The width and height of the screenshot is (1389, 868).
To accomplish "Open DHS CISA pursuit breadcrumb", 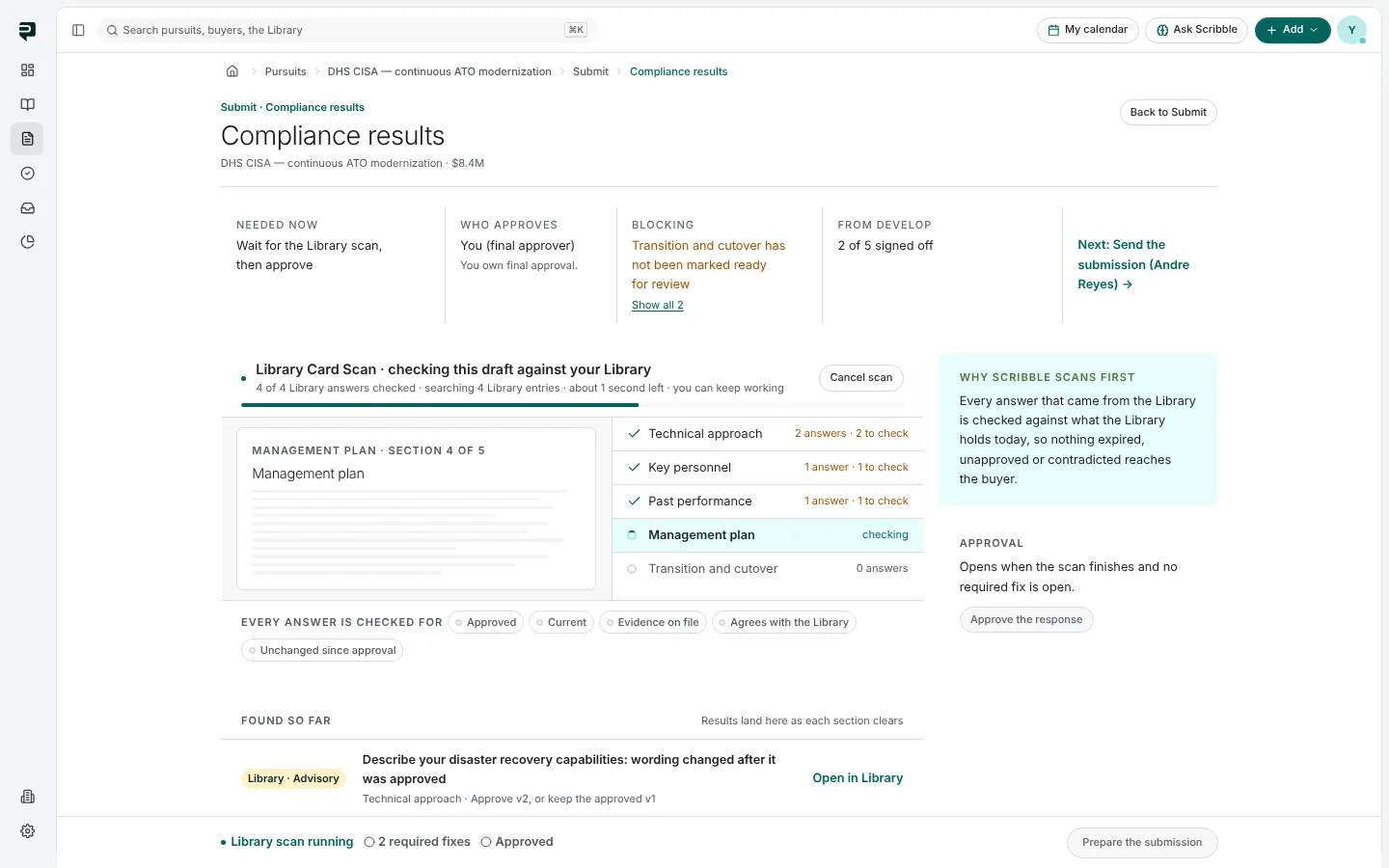I will click(439, 71).
